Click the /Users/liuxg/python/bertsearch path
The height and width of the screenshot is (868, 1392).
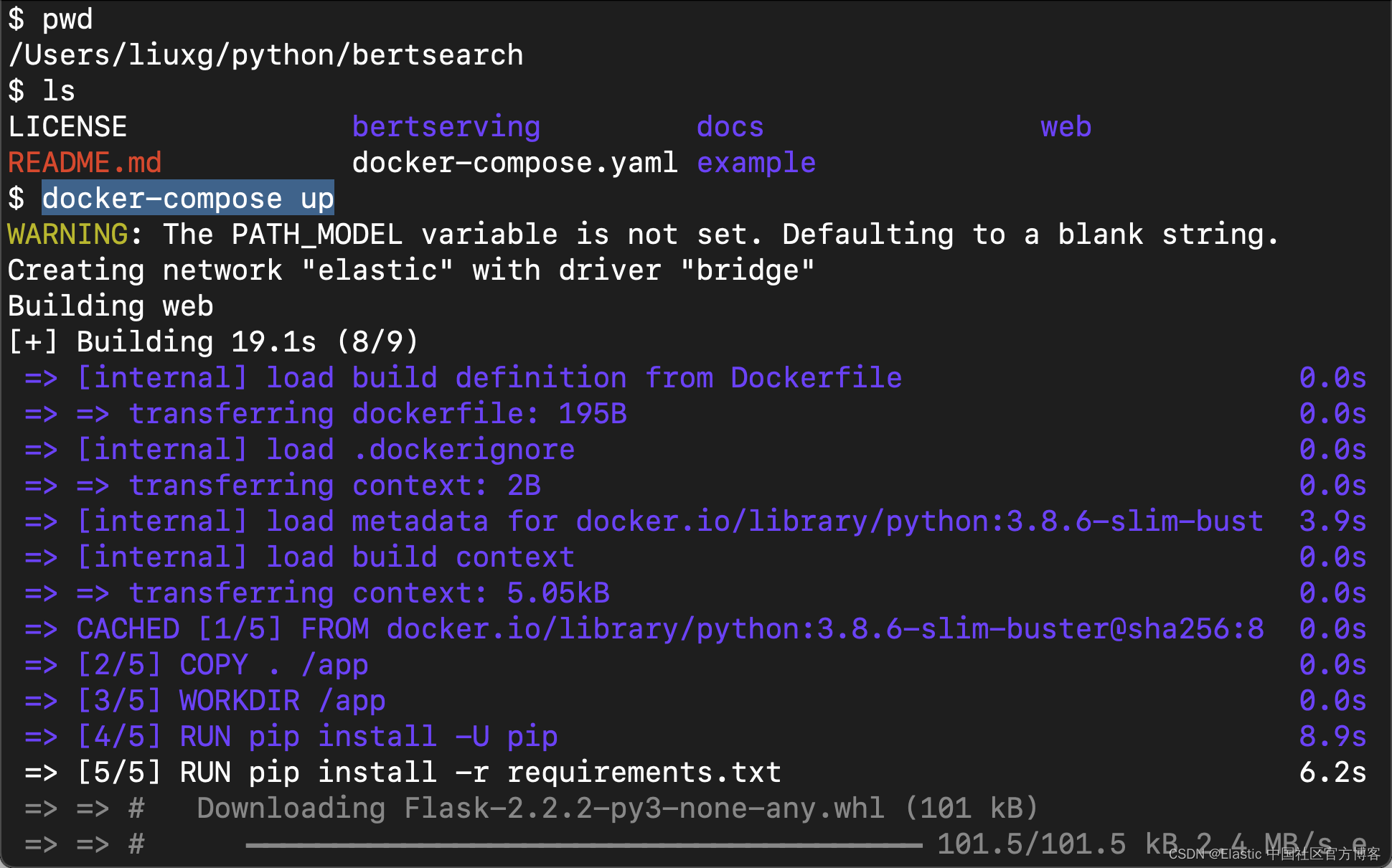click(265, 55)
